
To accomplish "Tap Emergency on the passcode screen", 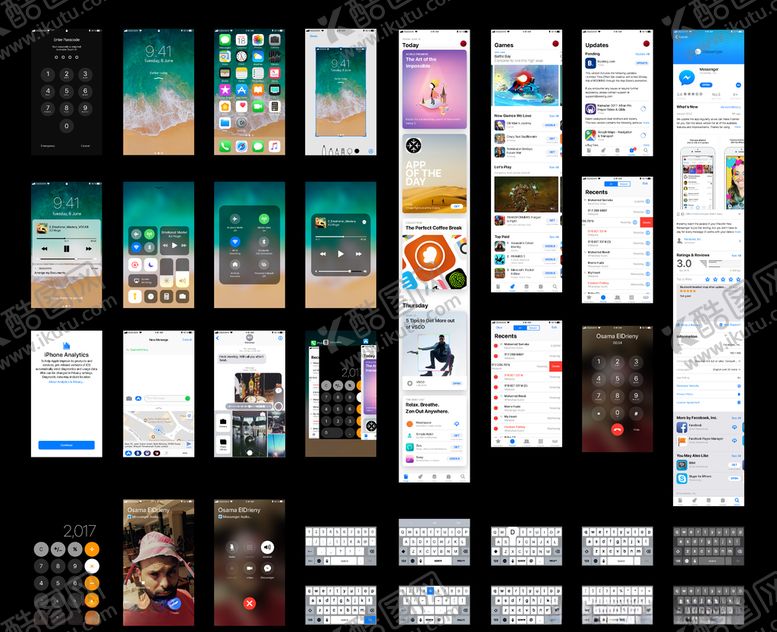I will pos(48,146).
